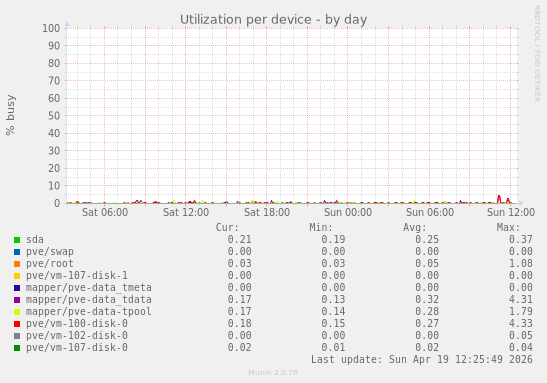Click the pve/swap blue legend swatch

coord(17,252)
